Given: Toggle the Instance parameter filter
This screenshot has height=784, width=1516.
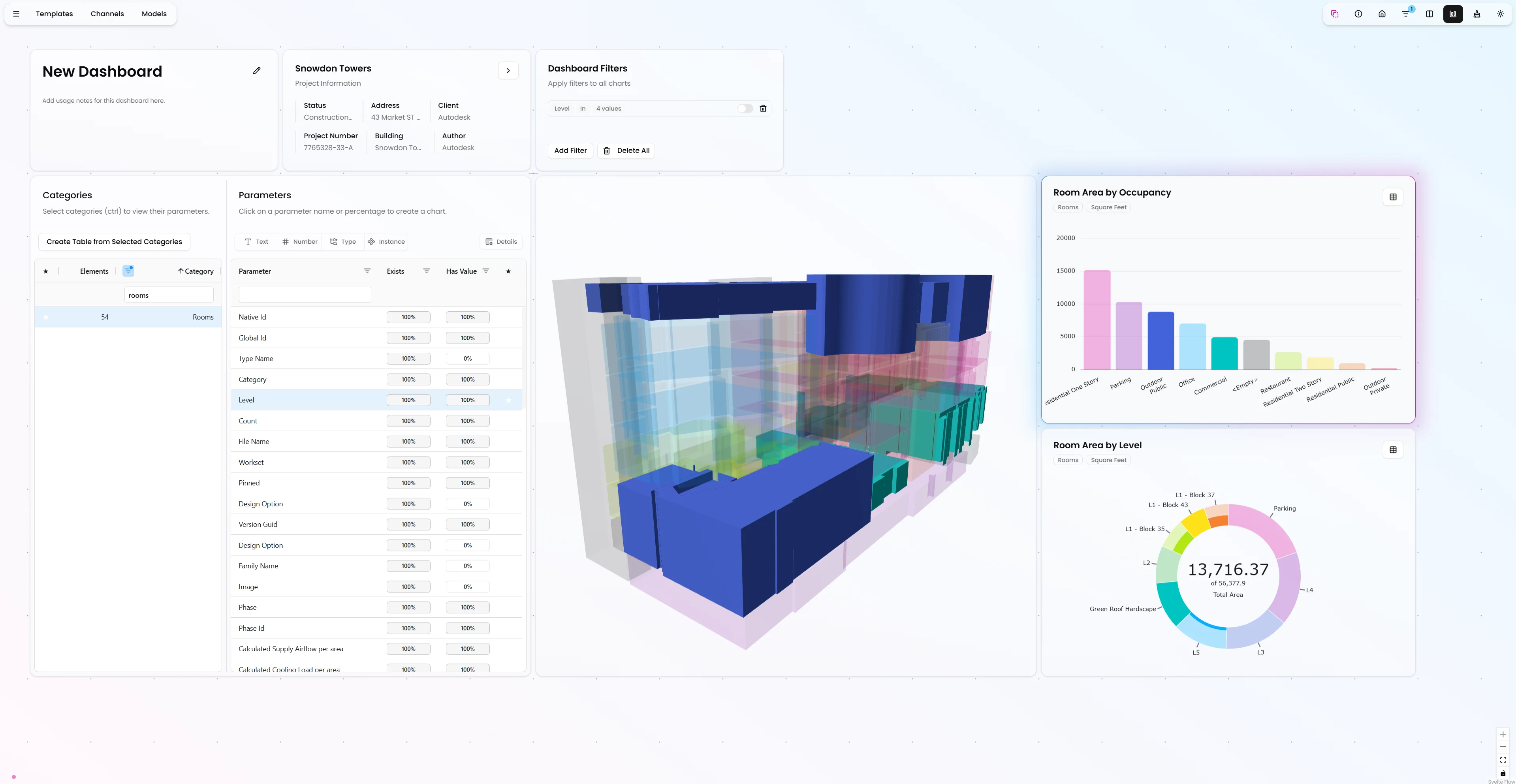Looking at the screenshot, I should point(386,241).
